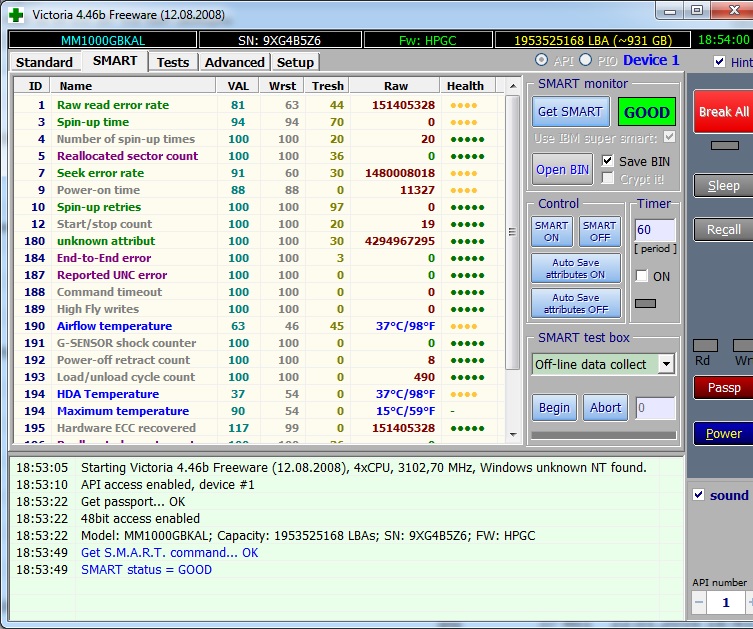Viewport: 753px width, 629px height.
Task: Click the red Break All button
Action: tap(723, 112)
